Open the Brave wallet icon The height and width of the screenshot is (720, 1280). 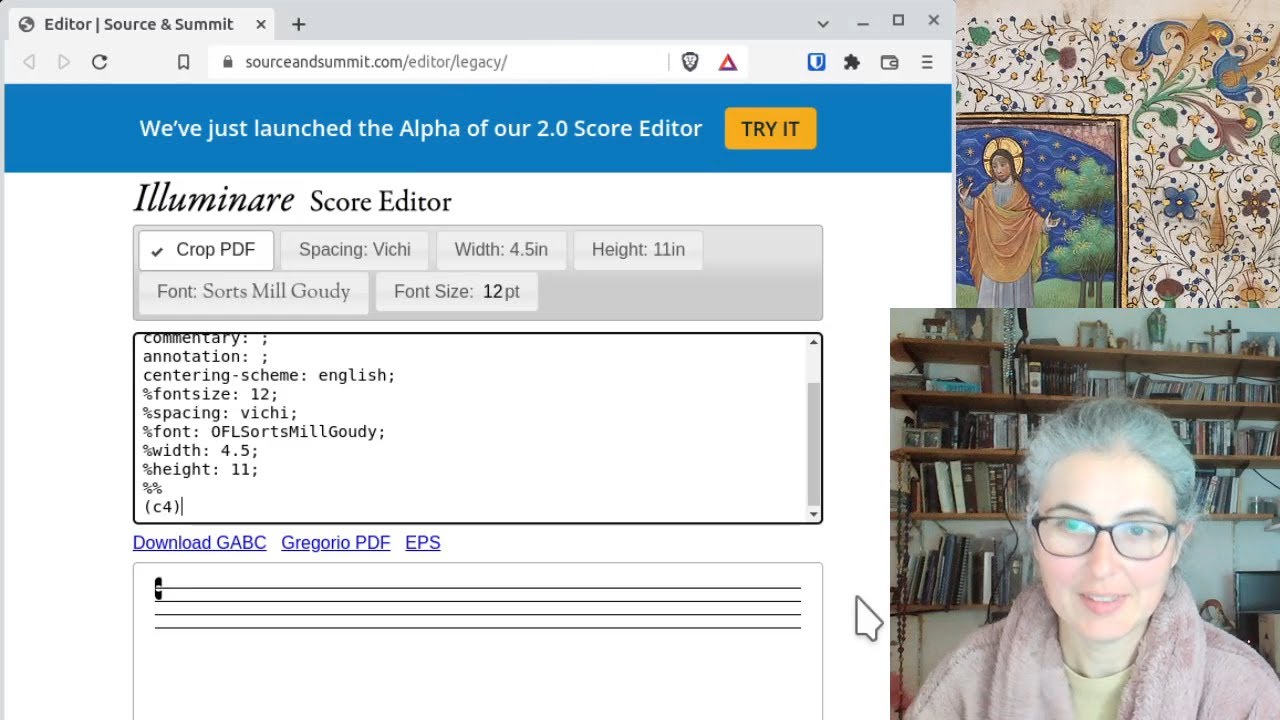(889, 62)
